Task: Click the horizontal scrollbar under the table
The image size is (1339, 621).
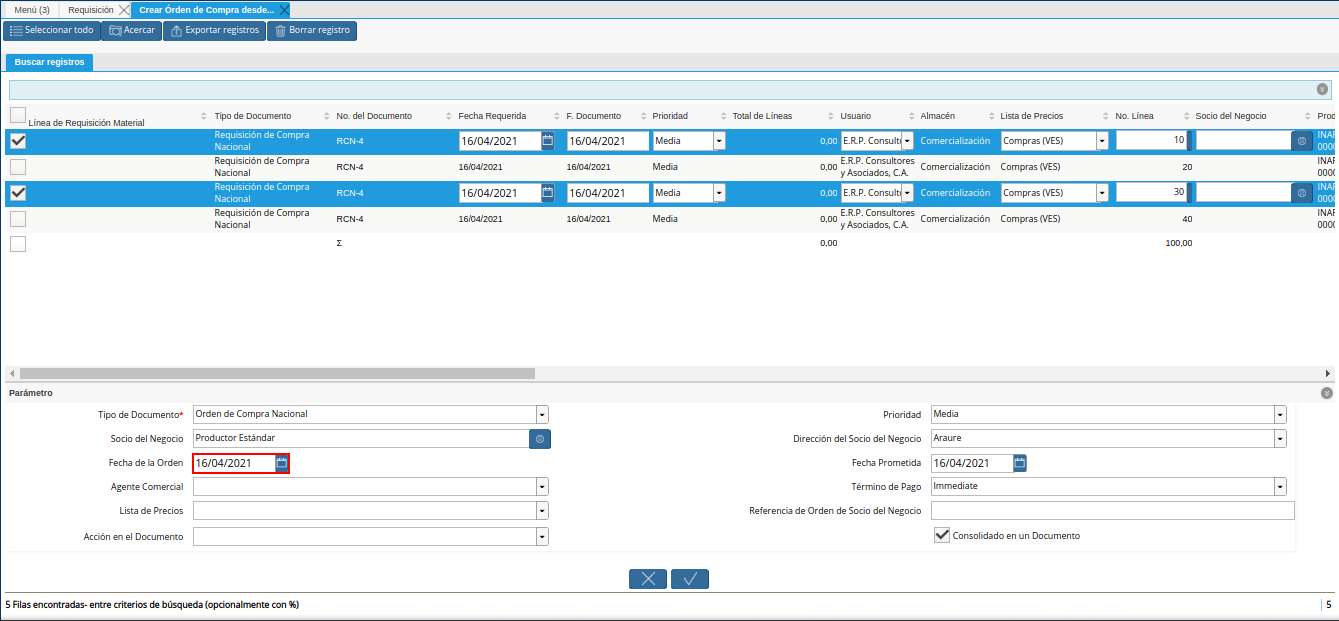Action: (x=277, y=373)
